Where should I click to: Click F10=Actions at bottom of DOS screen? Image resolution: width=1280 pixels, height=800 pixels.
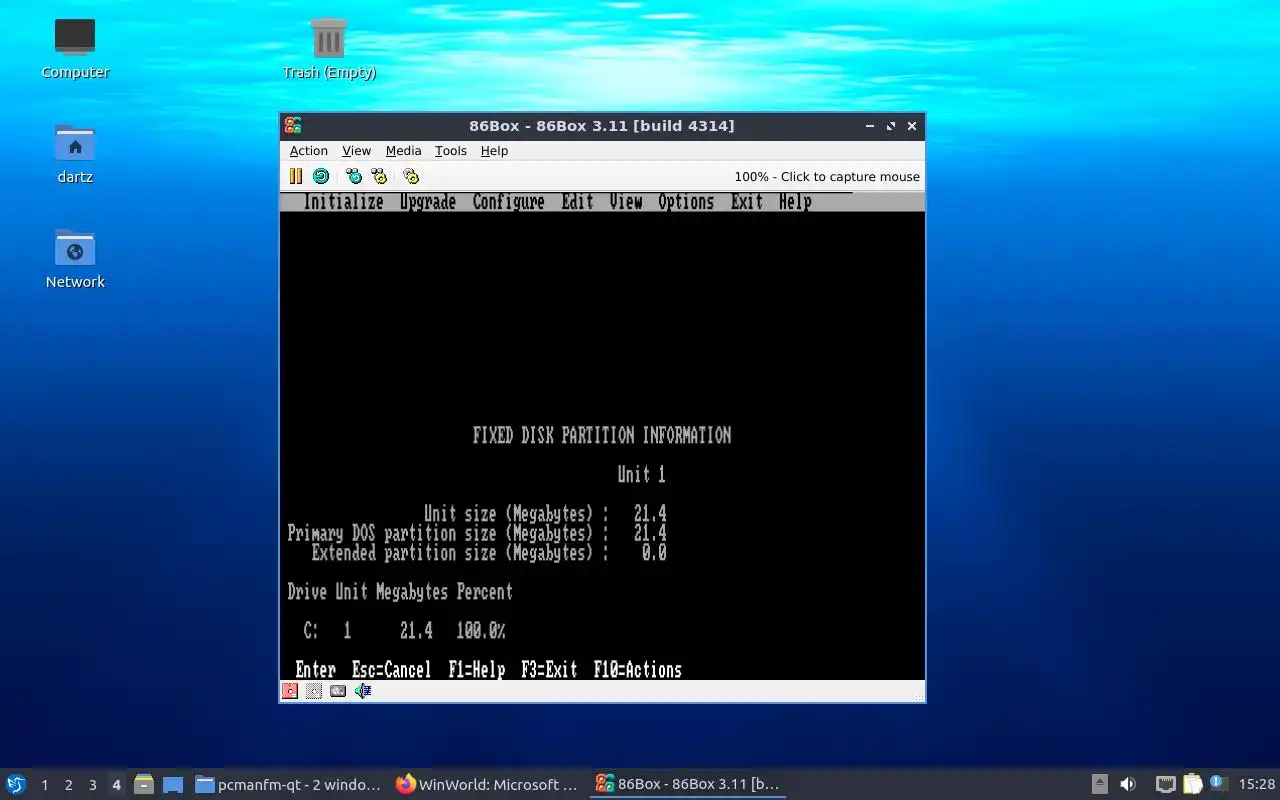pos(637,670)
